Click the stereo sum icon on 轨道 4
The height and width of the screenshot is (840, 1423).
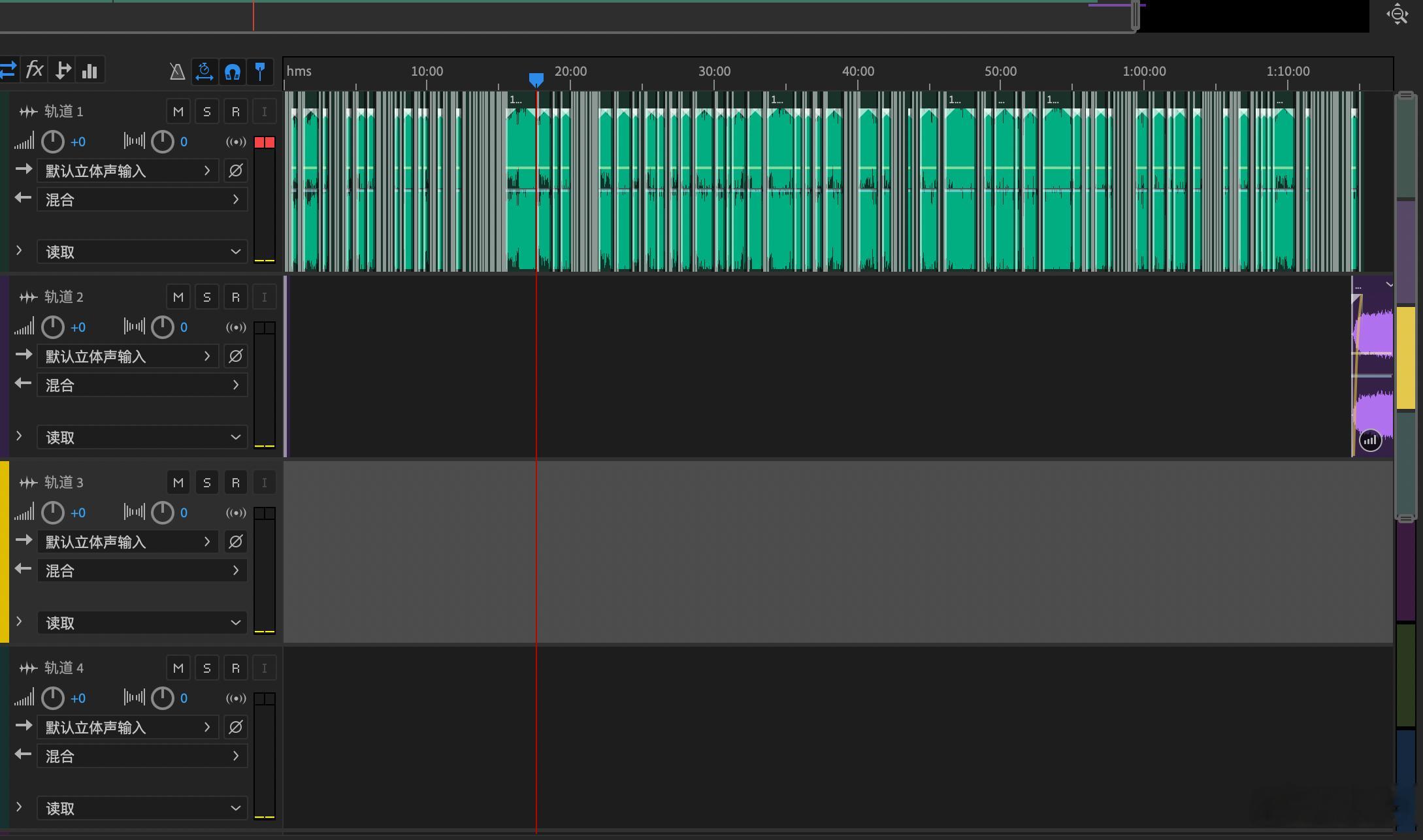[236, 698]
